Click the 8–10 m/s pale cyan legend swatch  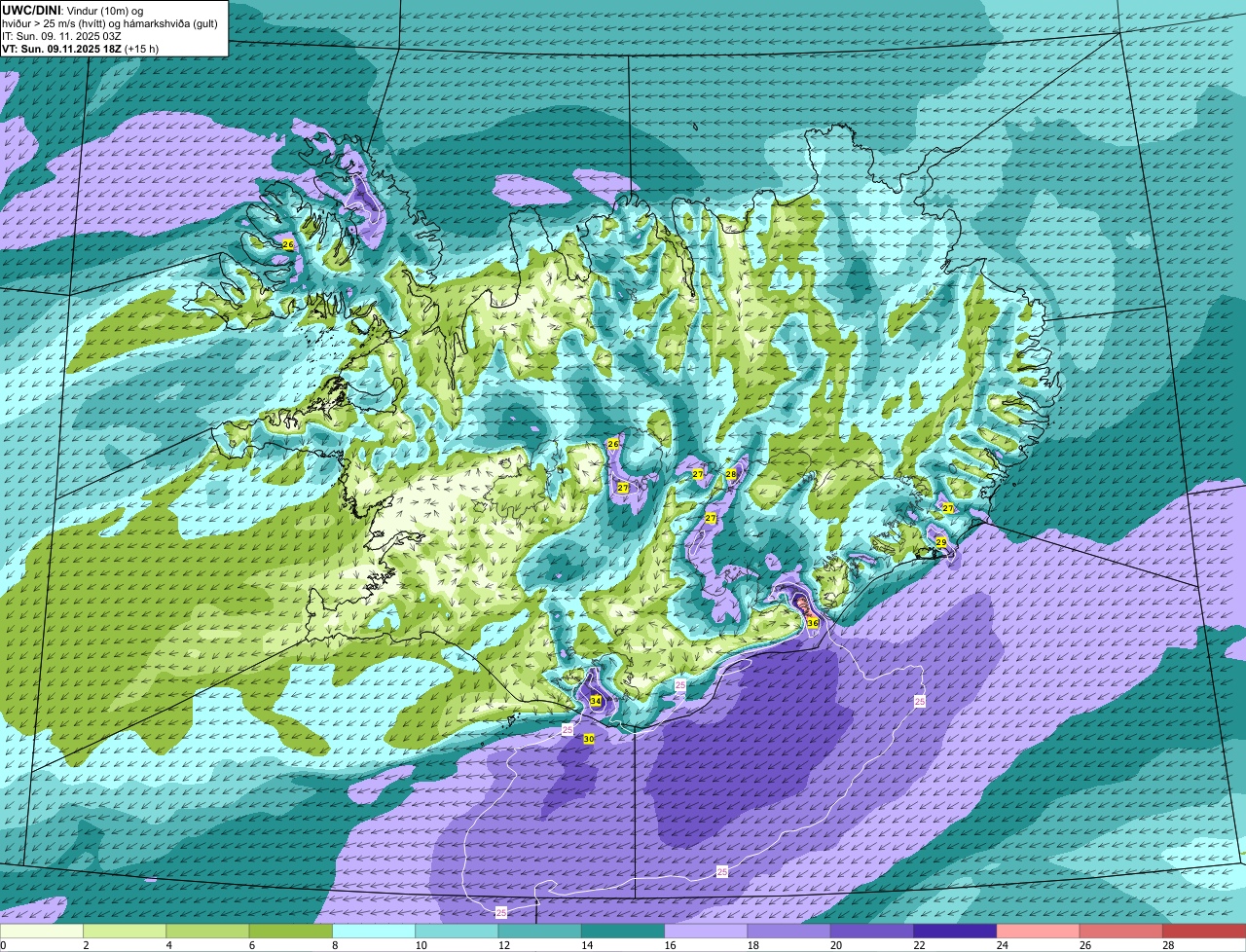(x=374, y=931)
